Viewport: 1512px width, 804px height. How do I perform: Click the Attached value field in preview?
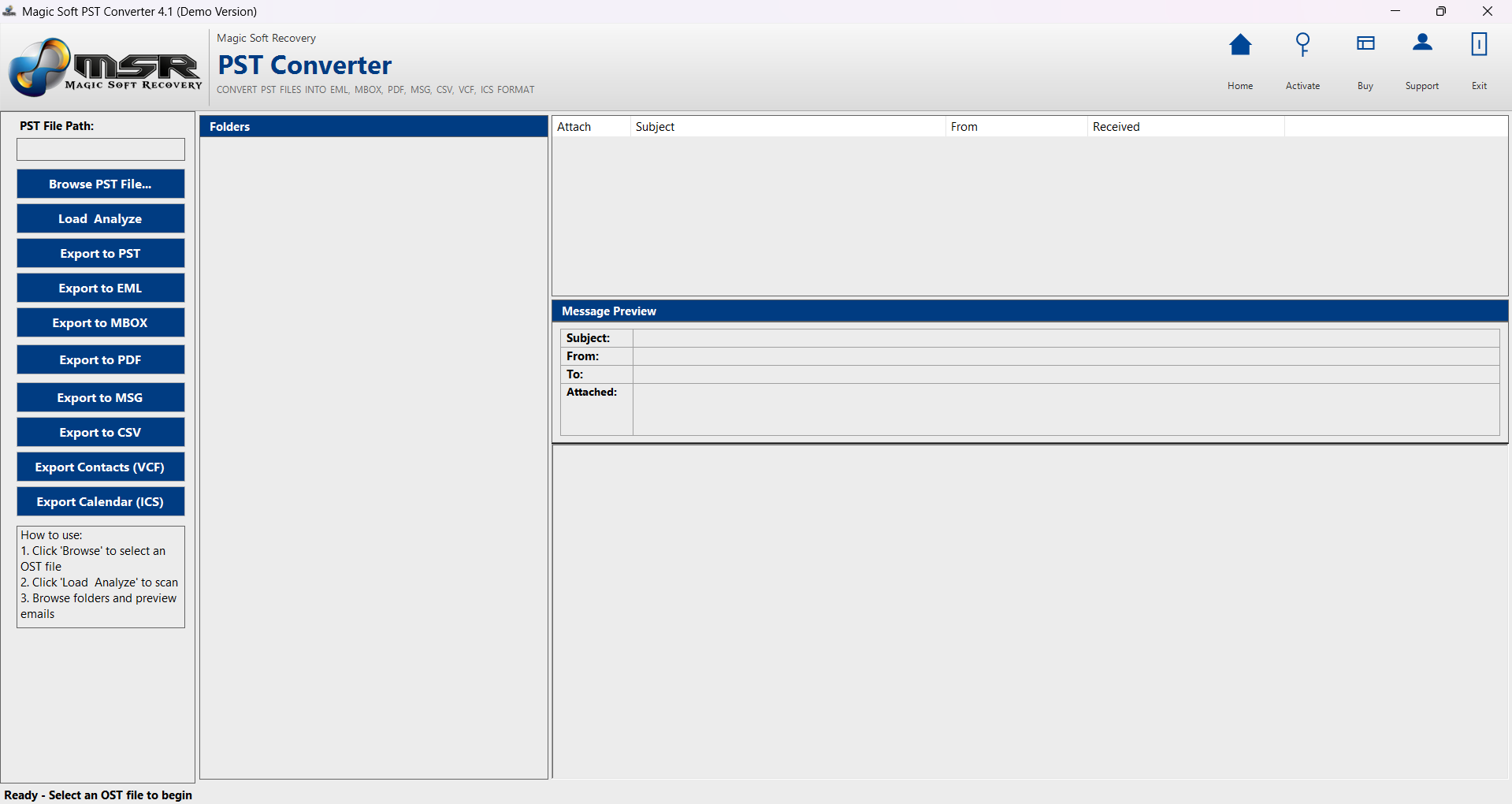click(1066, 409)
